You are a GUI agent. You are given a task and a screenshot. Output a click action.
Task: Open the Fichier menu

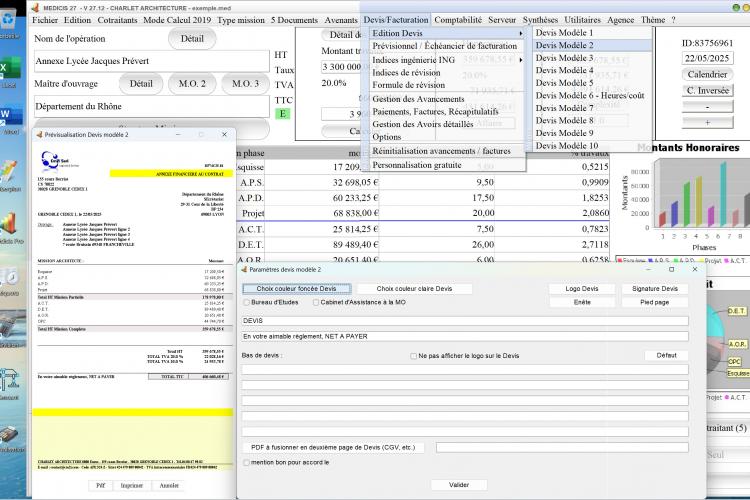[x=45, y=20]
